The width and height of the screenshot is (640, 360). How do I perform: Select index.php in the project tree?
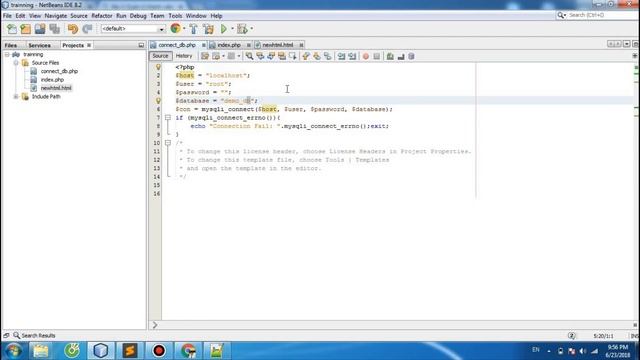pyautogui.click(x=52, y=80)
